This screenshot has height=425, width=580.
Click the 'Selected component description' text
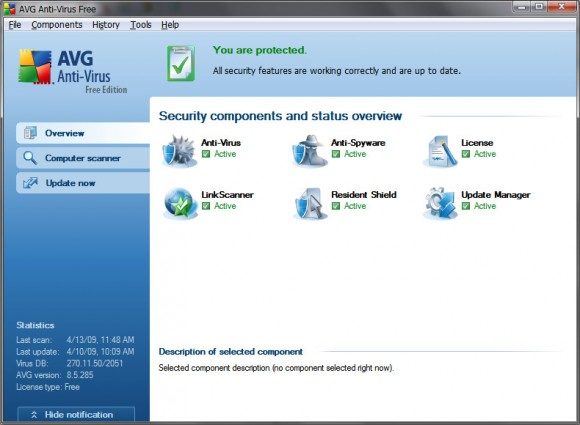(x=276, y=368)
